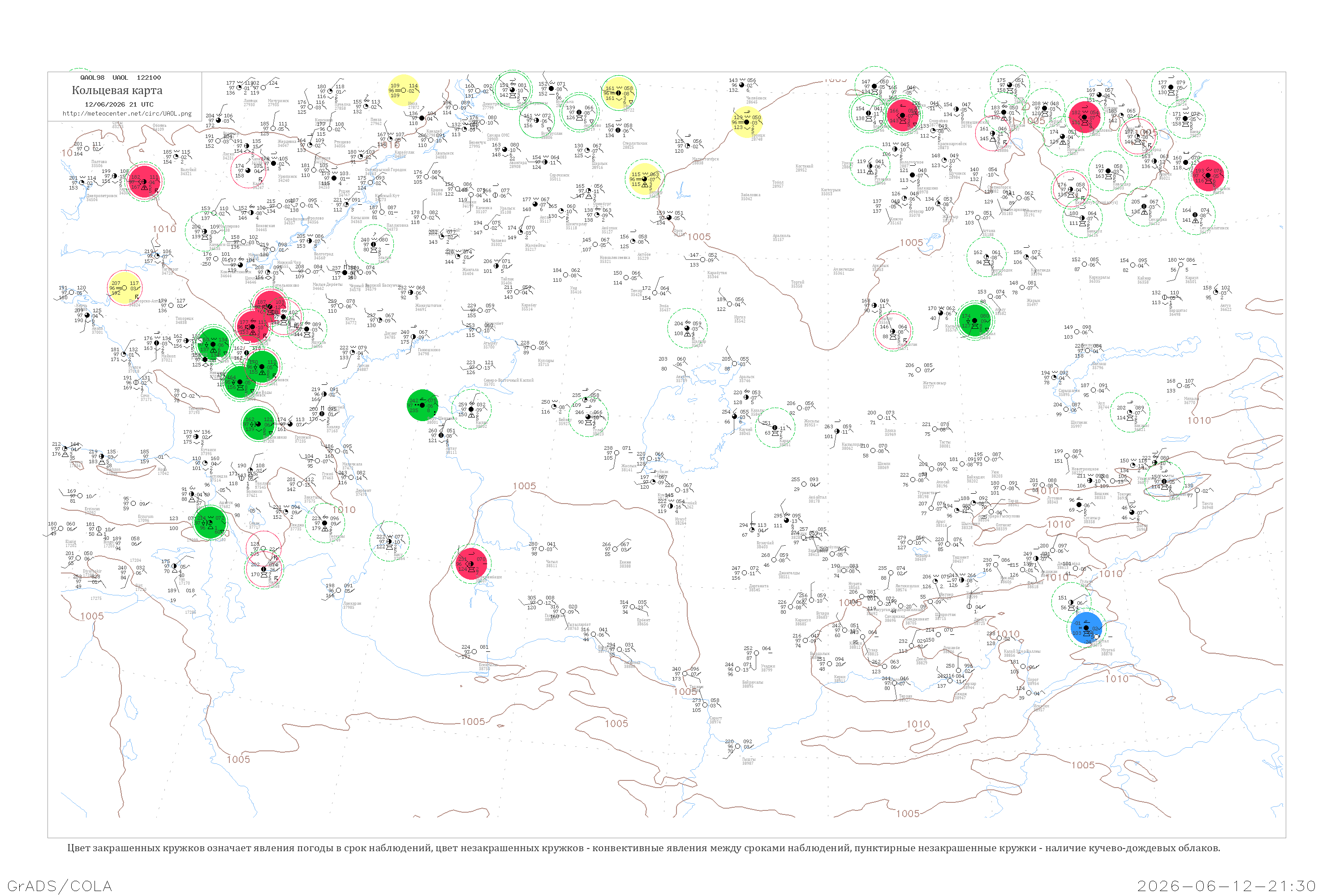Click the station label "Чагыл 38511"
The width and height of the screenshot is (1344, 896).
click(x=551, y=564)
